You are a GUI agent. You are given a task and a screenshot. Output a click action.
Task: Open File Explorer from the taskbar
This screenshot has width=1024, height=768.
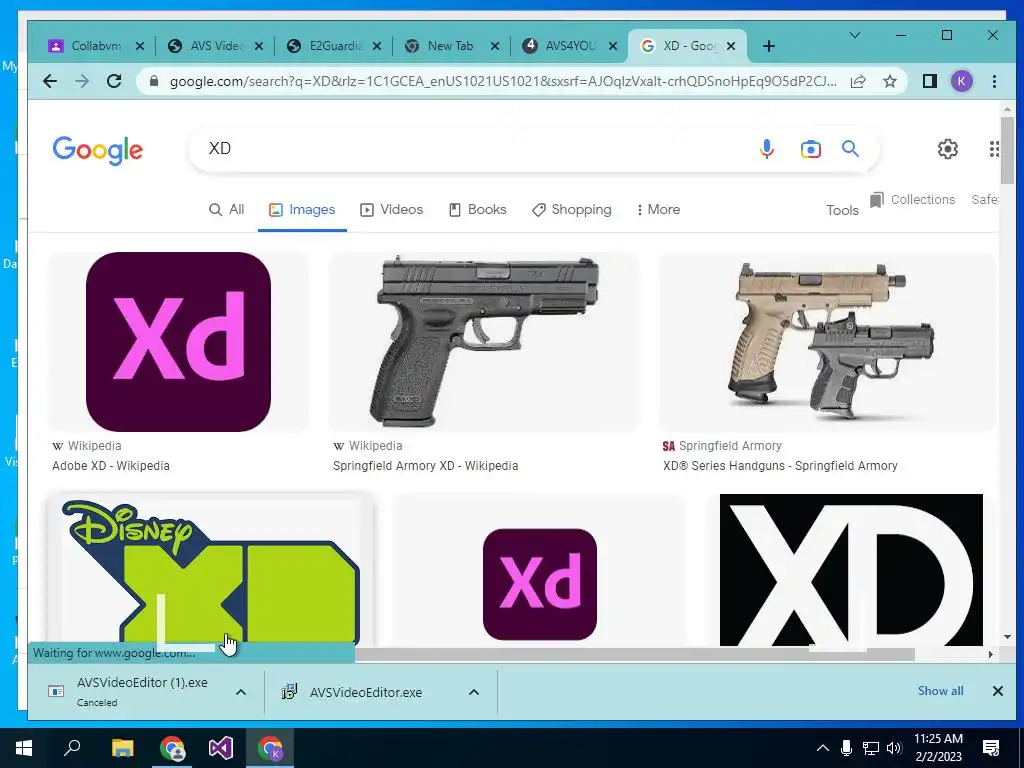pos(122,748)
